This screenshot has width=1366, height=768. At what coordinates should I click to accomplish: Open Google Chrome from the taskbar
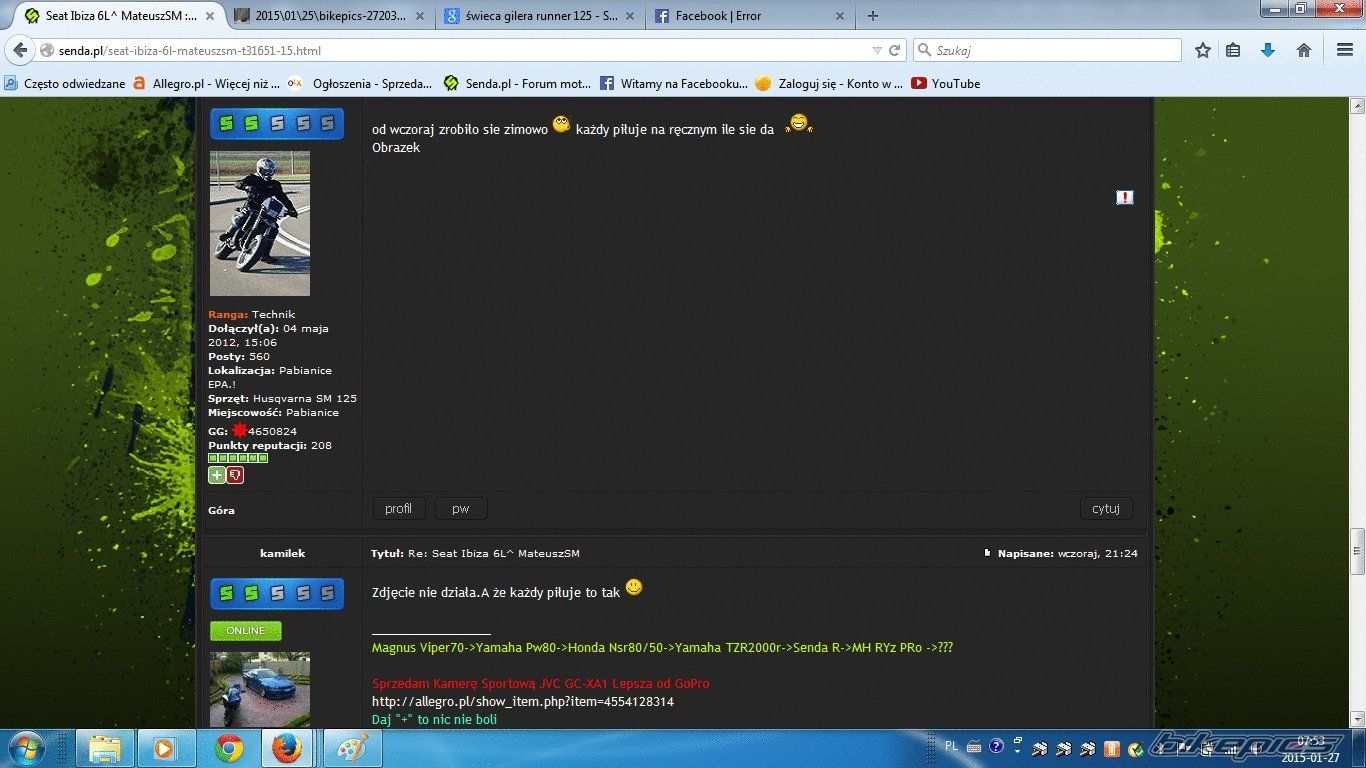229,748
